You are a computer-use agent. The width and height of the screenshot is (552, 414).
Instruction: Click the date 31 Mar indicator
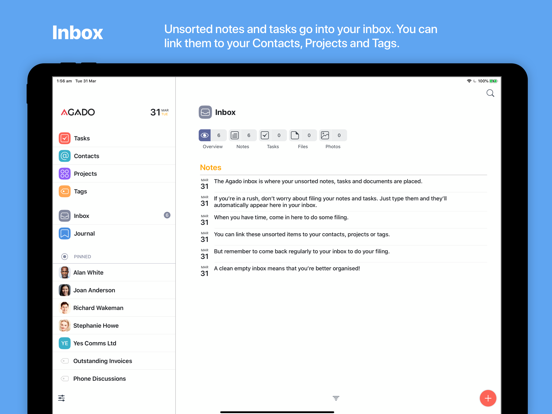(x=159, y=112)
